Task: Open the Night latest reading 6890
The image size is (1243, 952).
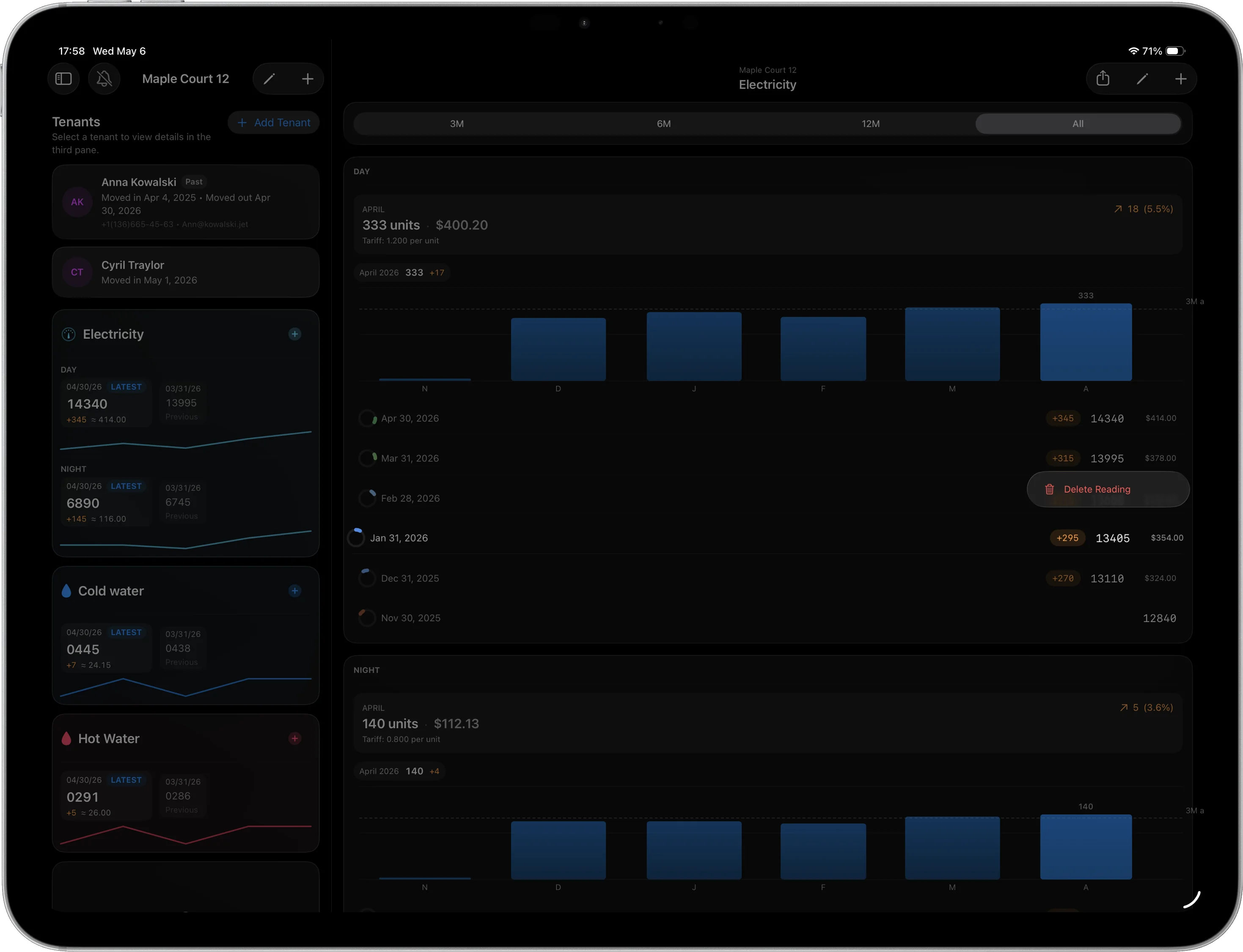Action: pyautogui.click(x=107, y=502)
